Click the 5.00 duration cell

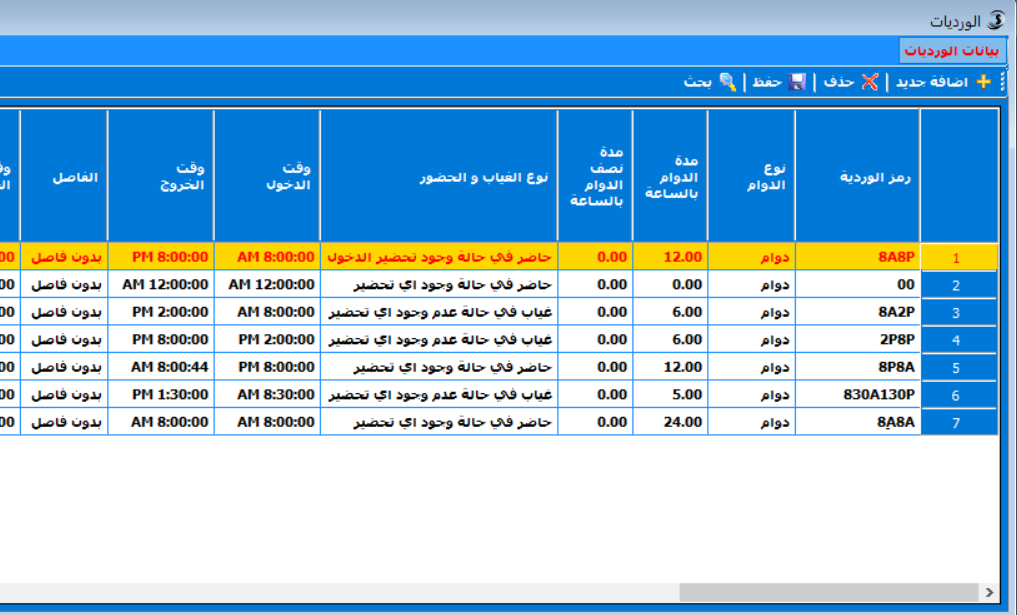point(670,394)
